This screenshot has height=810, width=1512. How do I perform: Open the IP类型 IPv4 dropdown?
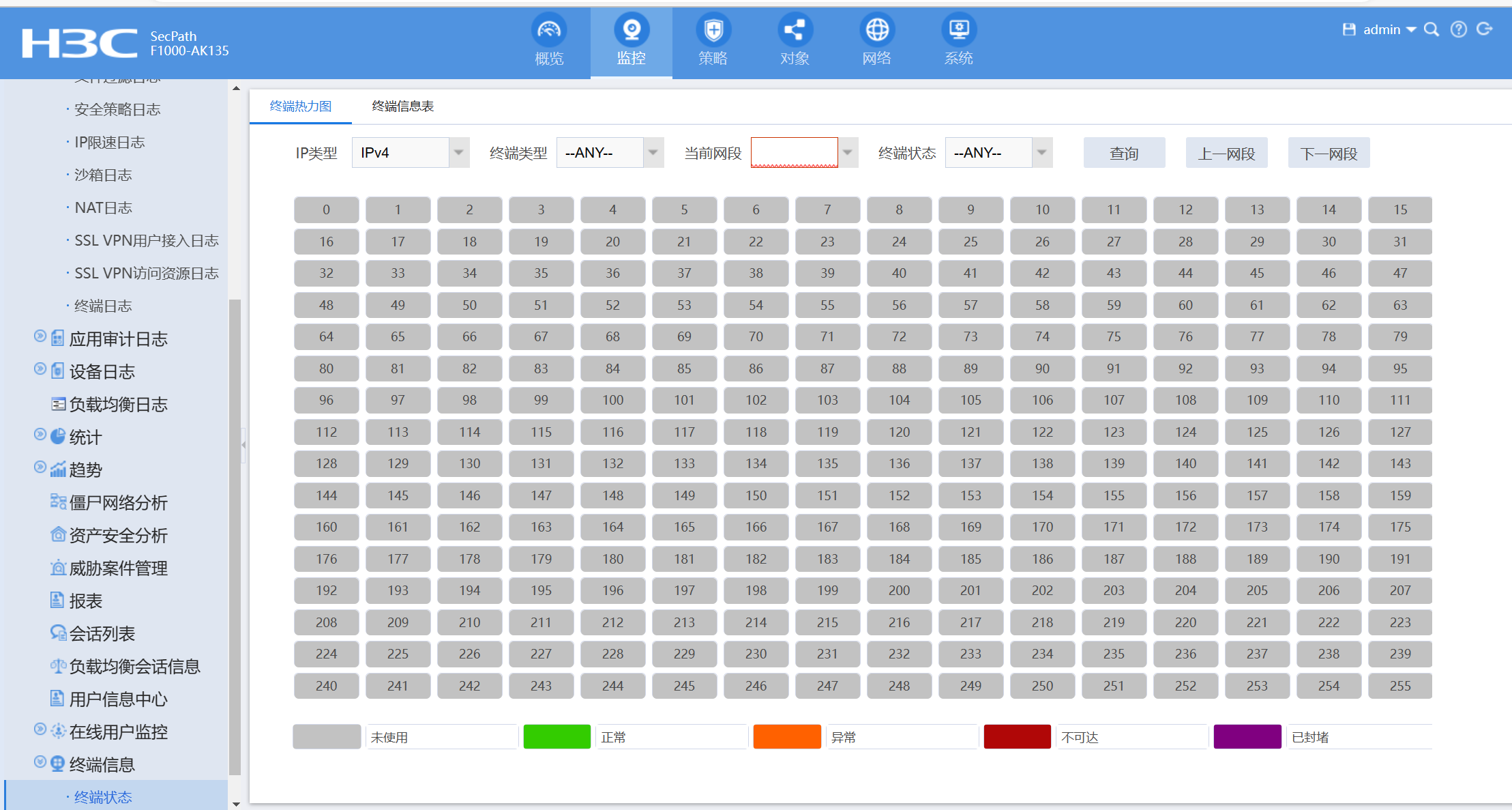[458, 153]
